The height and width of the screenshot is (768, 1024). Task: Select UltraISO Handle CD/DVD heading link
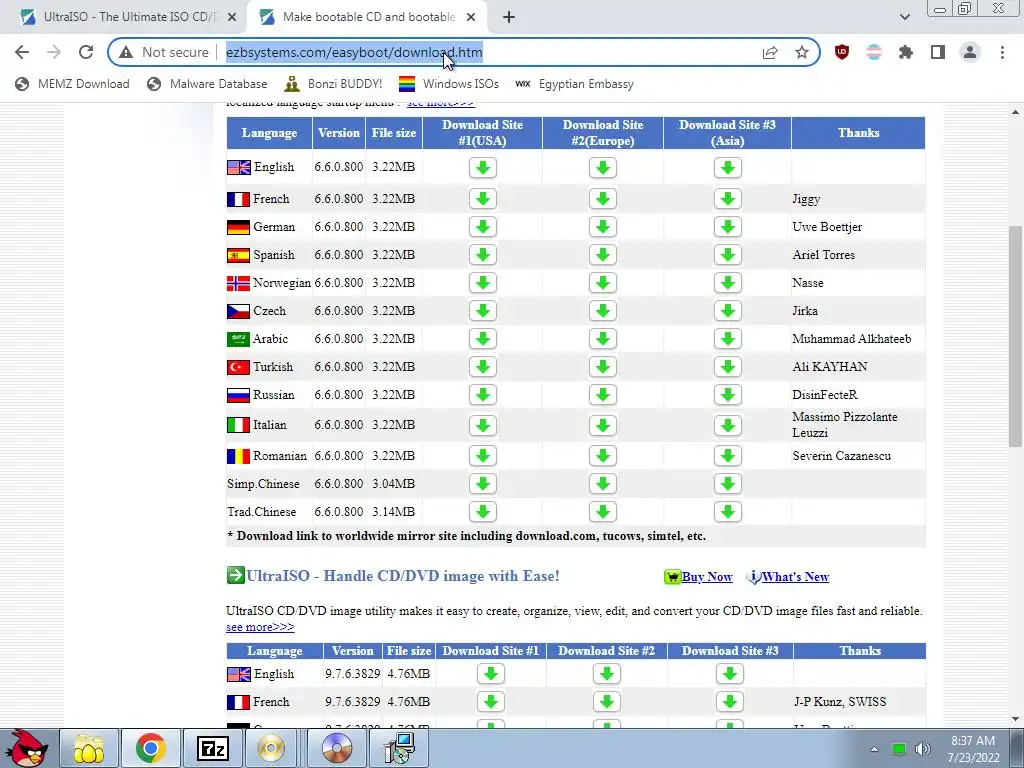pyautogui.click(x=402, y=576)
